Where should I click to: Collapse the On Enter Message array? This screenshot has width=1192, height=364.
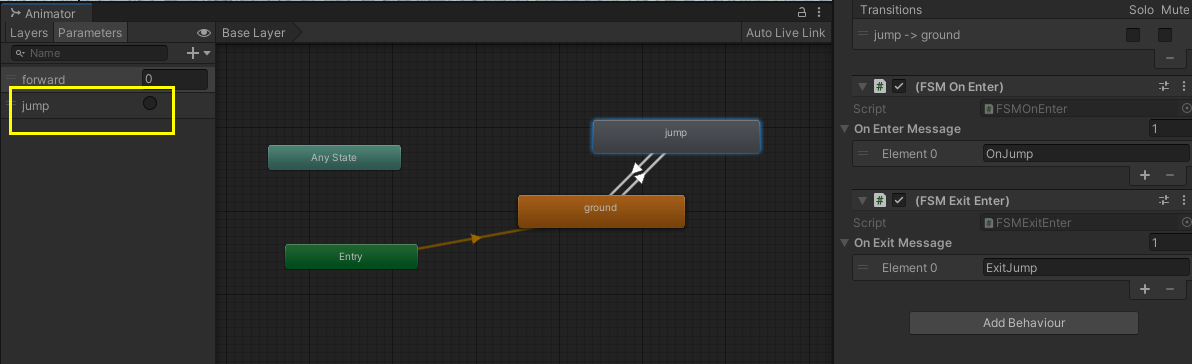click(845, 128)
